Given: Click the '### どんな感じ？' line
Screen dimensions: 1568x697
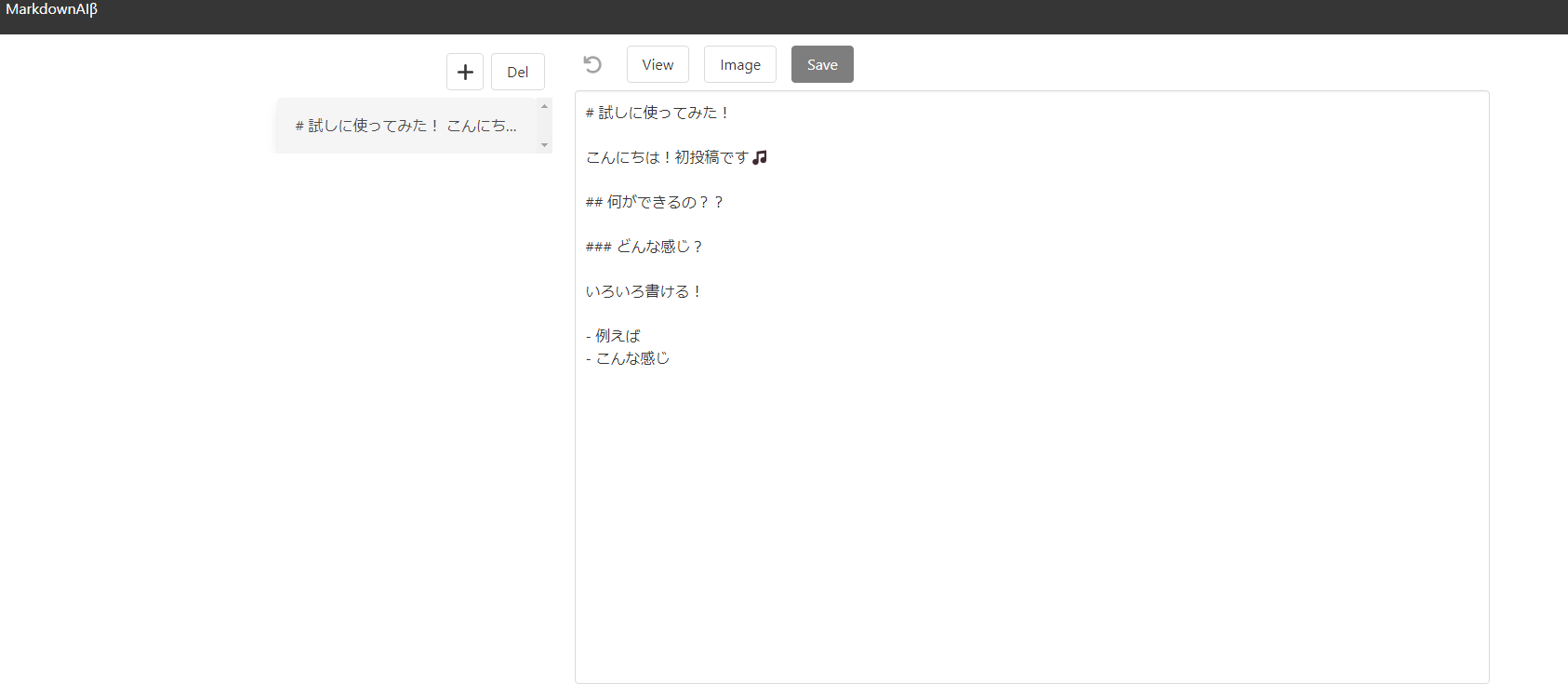Looking at the screenshot, I should [644, 247].
